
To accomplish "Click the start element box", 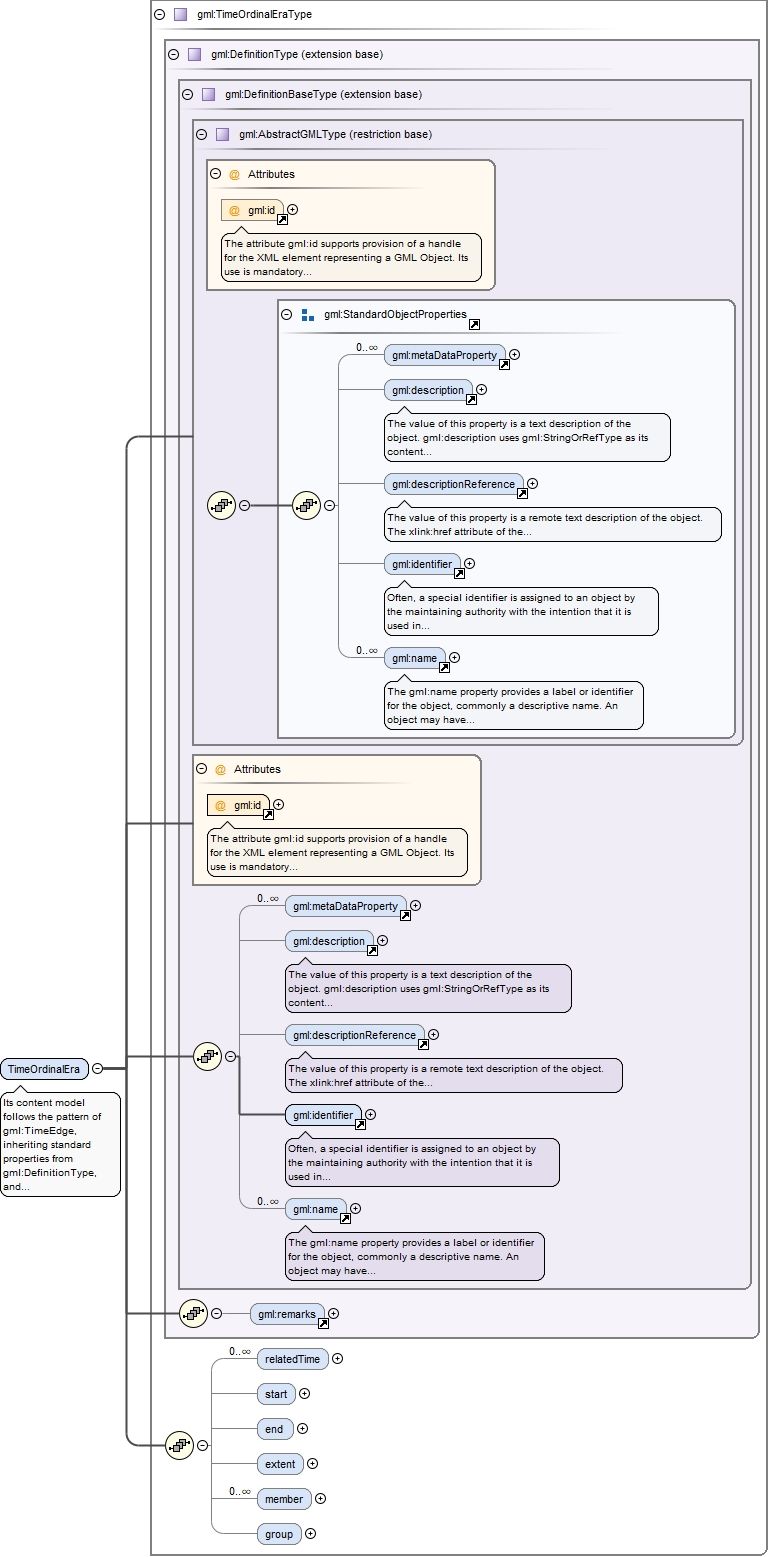I will tap(275, 1394).
